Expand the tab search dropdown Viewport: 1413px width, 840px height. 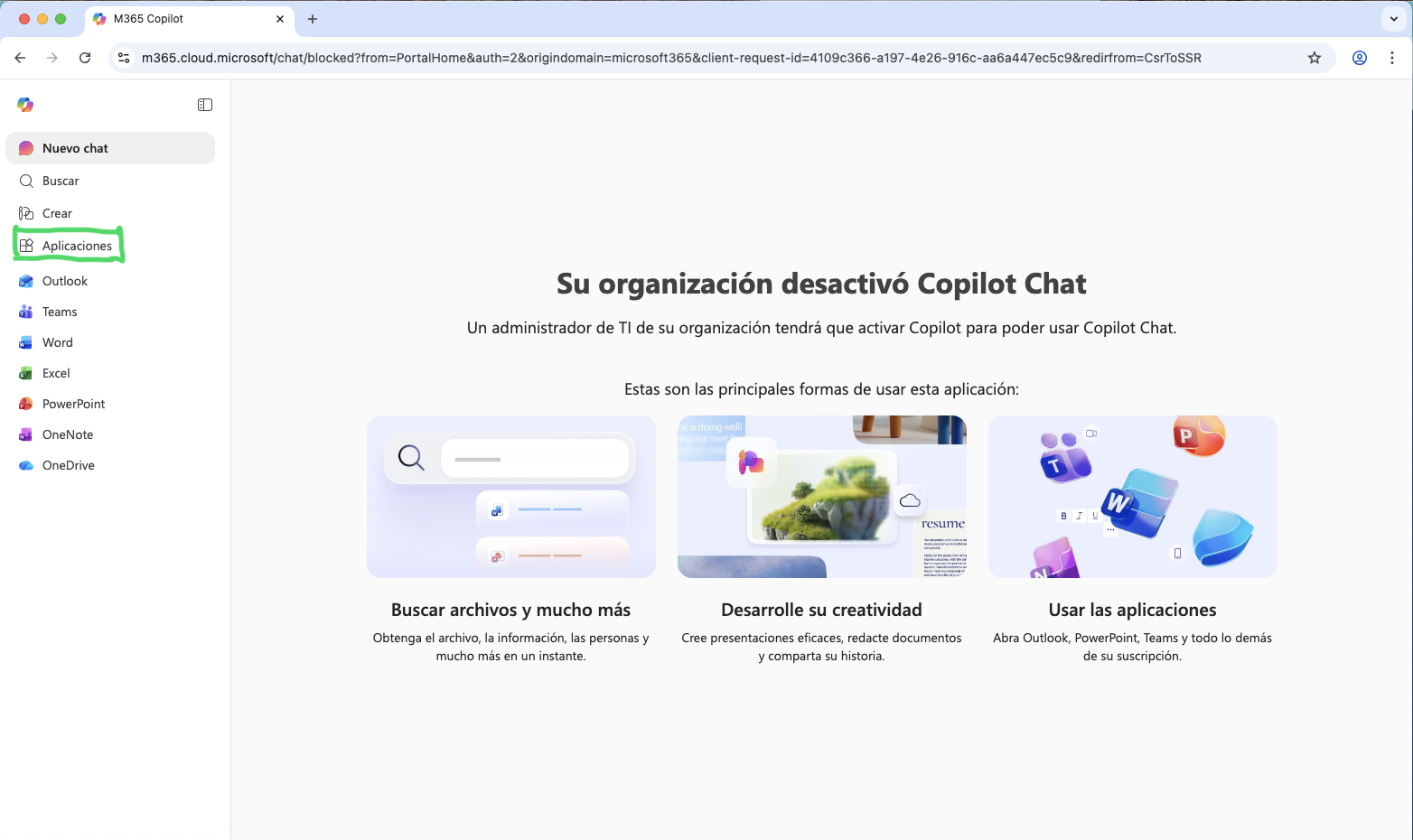tap(1394, 19)
